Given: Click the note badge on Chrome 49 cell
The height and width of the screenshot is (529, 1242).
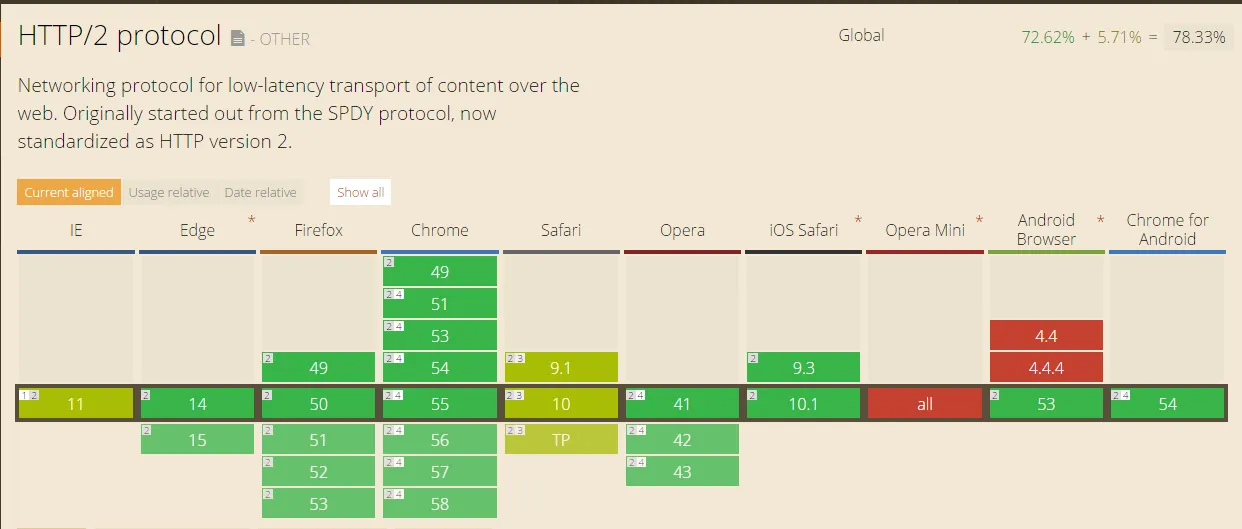Looking at the screenshot, I should point(389,262).
